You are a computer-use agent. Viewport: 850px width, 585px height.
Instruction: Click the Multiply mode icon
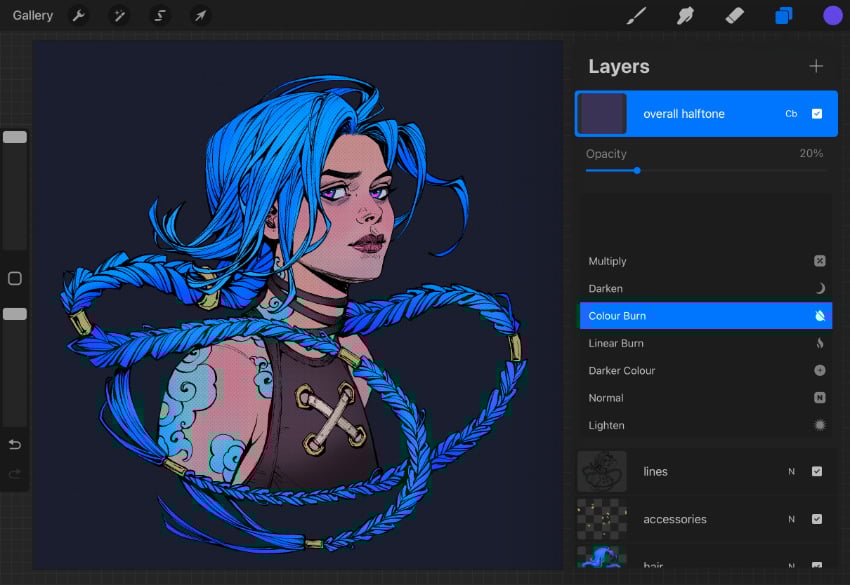[820, 261]
